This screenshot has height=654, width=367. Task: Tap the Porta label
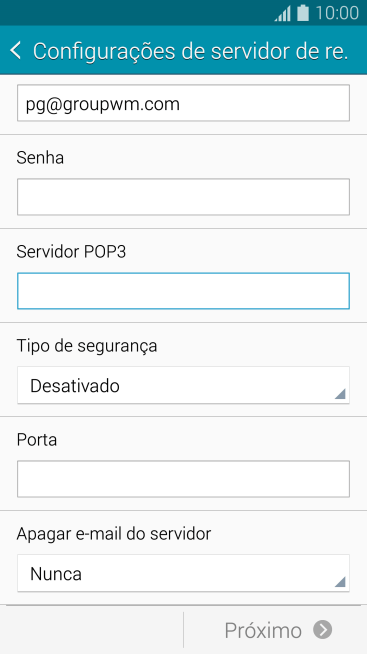pos(37,440)
